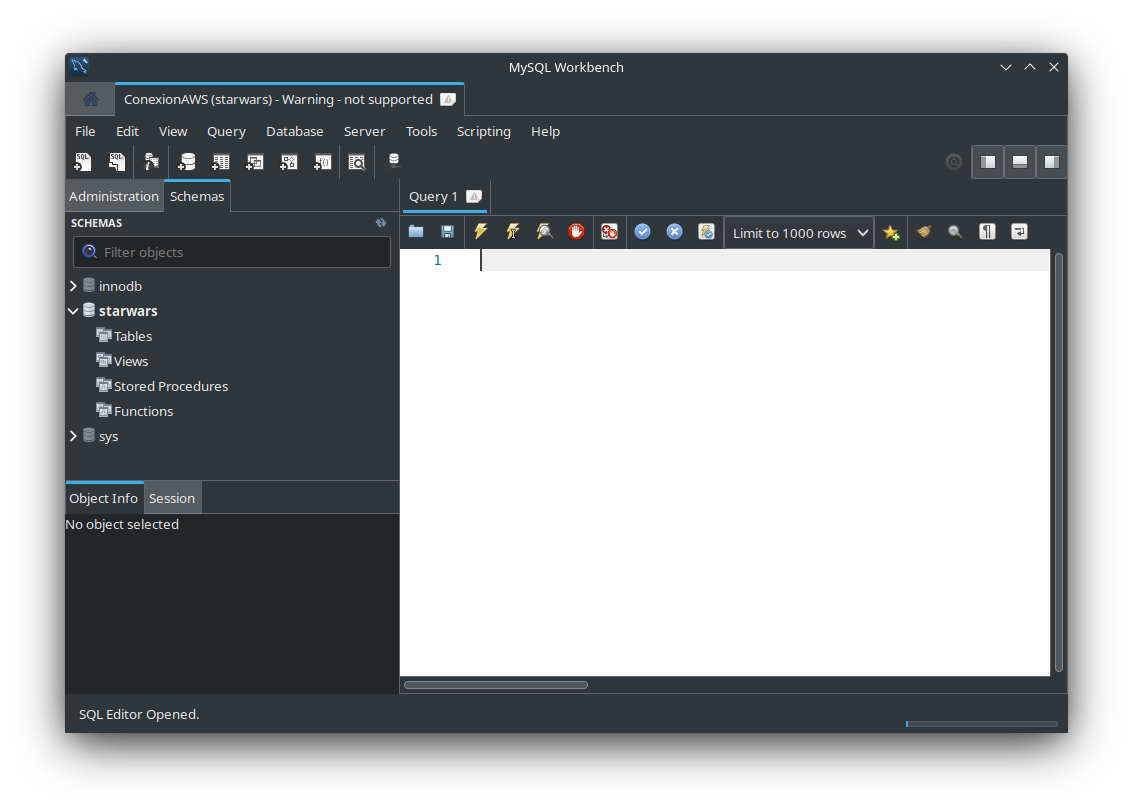1133x810 pixels.
Task: Refresh the schemas list icon
Action: point(381,223)
